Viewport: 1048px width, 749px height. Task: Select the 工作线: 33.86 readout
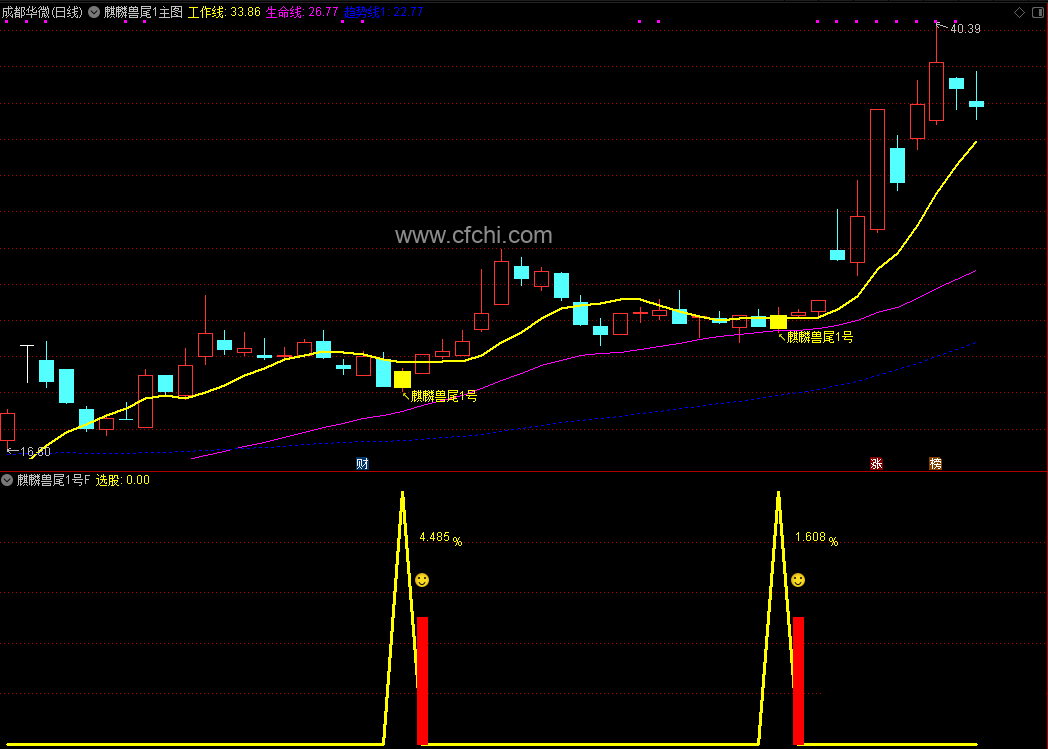click(x=224, y=12)
